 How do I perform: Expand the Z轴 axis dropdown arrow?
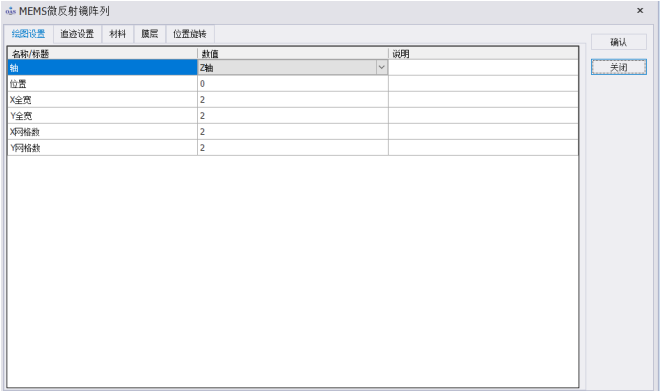point(381,67)
